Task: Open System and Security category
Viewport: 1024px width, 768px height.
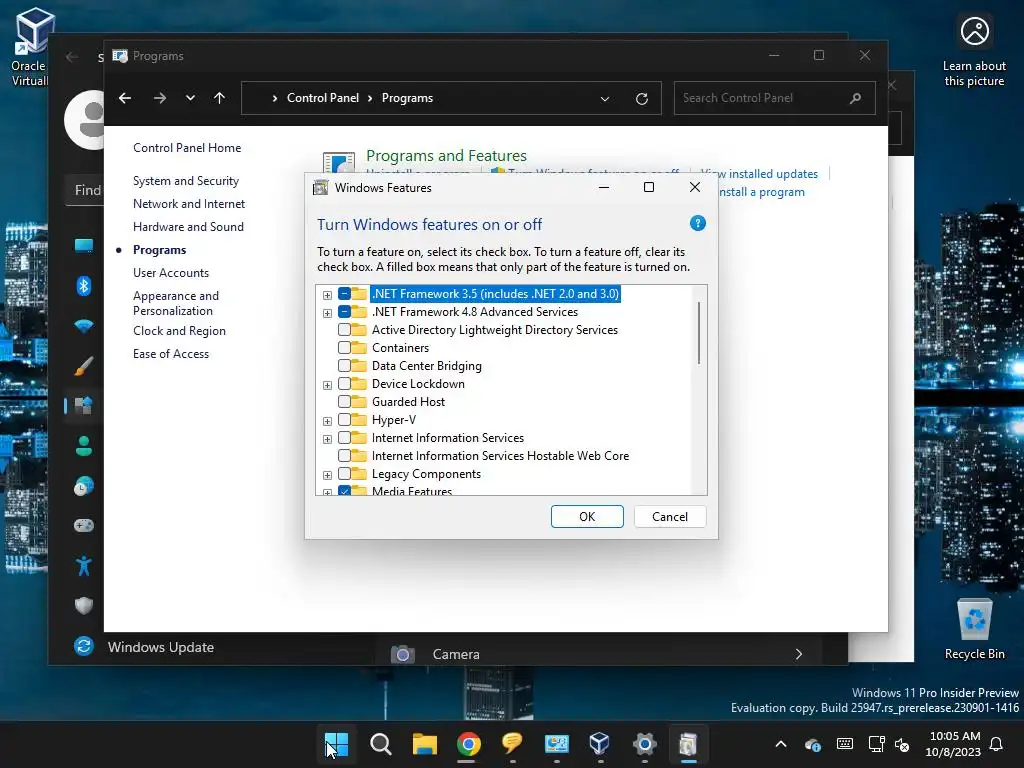Action: coord(185,181)
